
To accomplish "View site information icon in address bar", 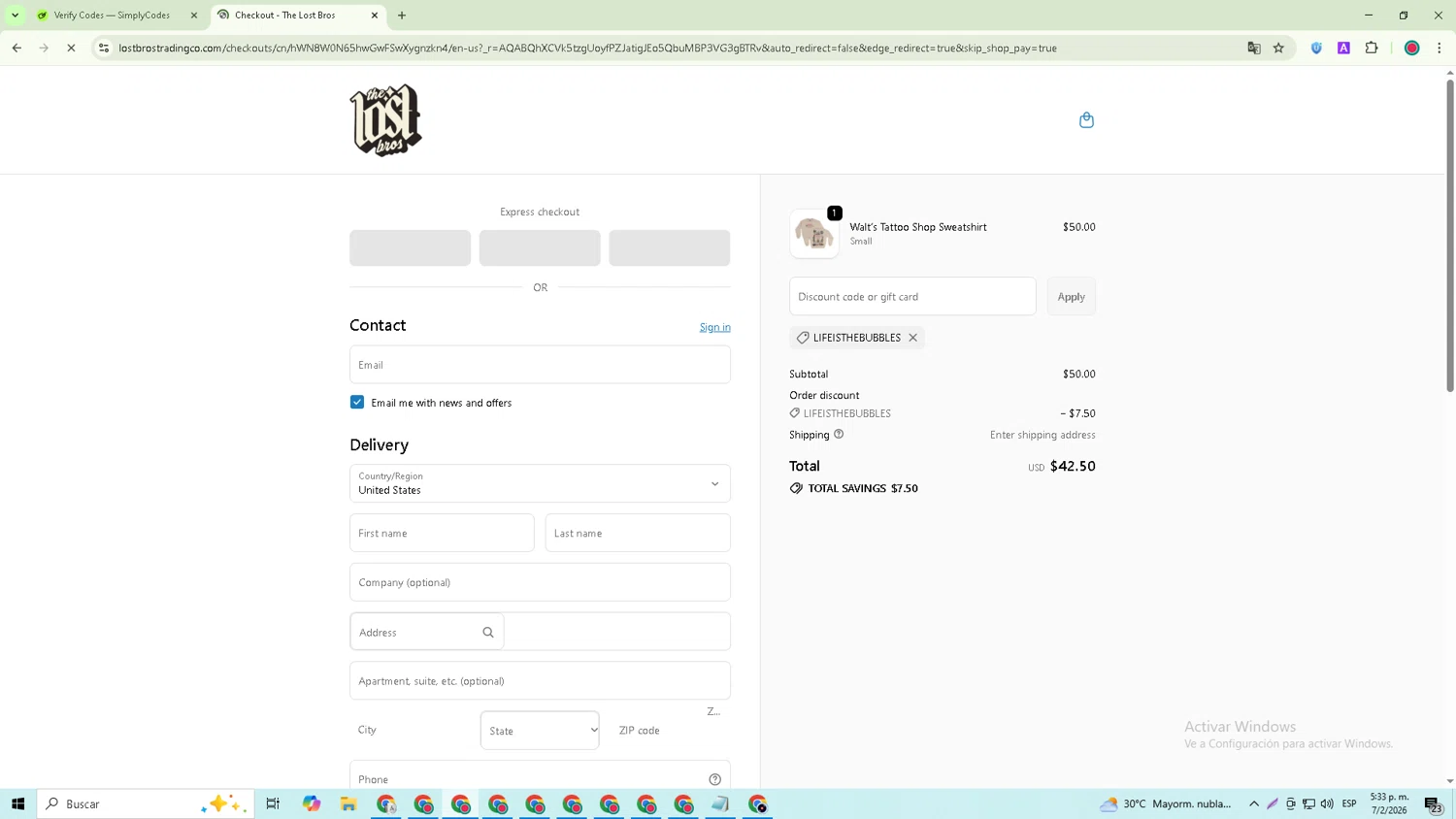I will [x=104, y=48].
